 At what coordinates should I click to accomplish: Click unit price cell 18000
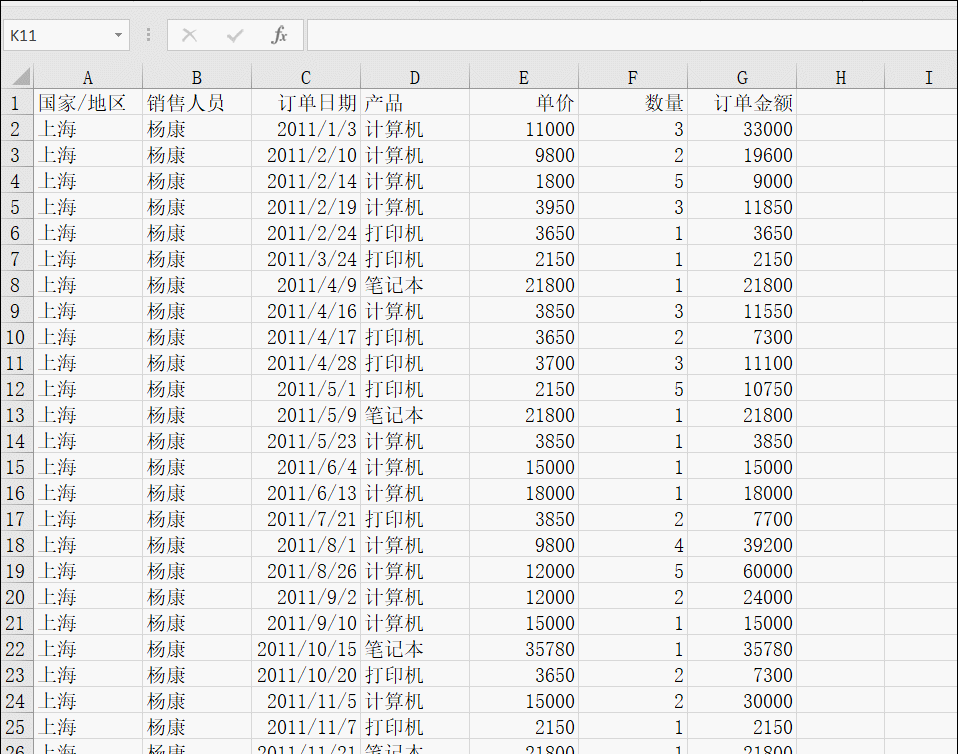524,493
